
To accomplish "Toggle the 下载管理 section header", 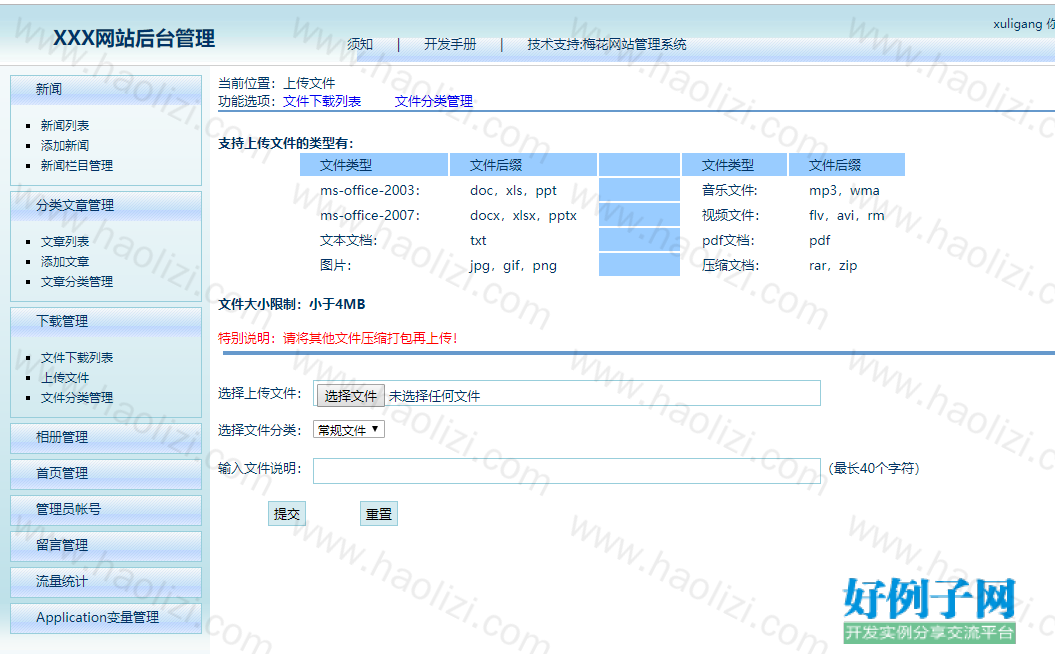I will coord(106,322).
